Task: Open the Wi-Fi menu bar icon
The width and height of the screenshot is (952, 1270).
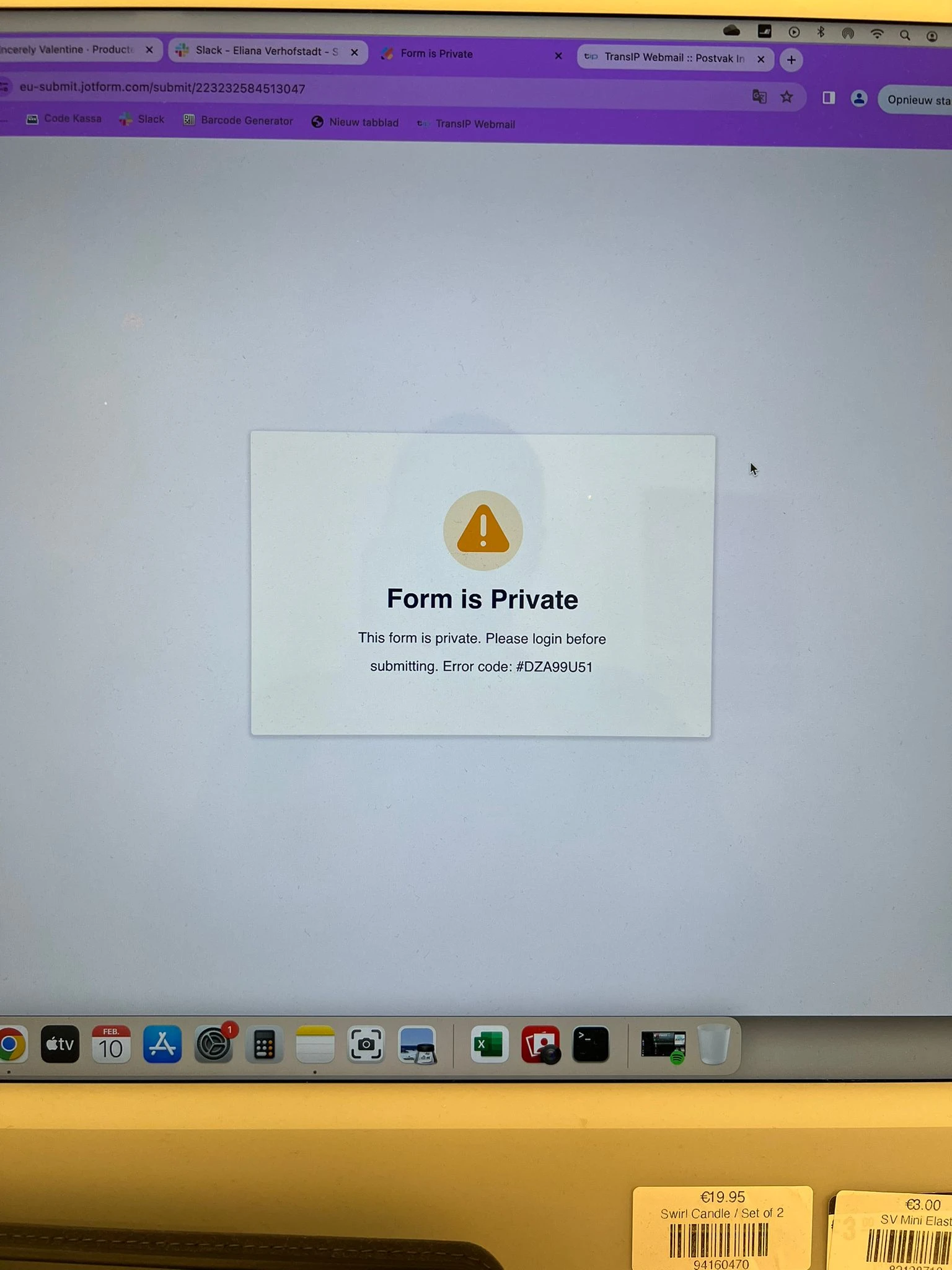Action: (x=876, y=34)
